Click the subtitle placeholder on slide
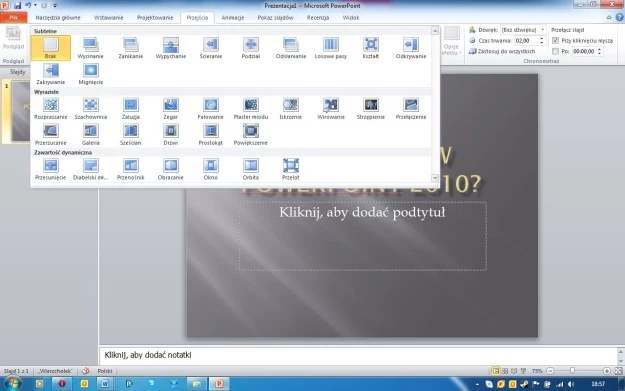Viewport: 625px width, 391px height. pyautogui.click(x=363, y=236)
